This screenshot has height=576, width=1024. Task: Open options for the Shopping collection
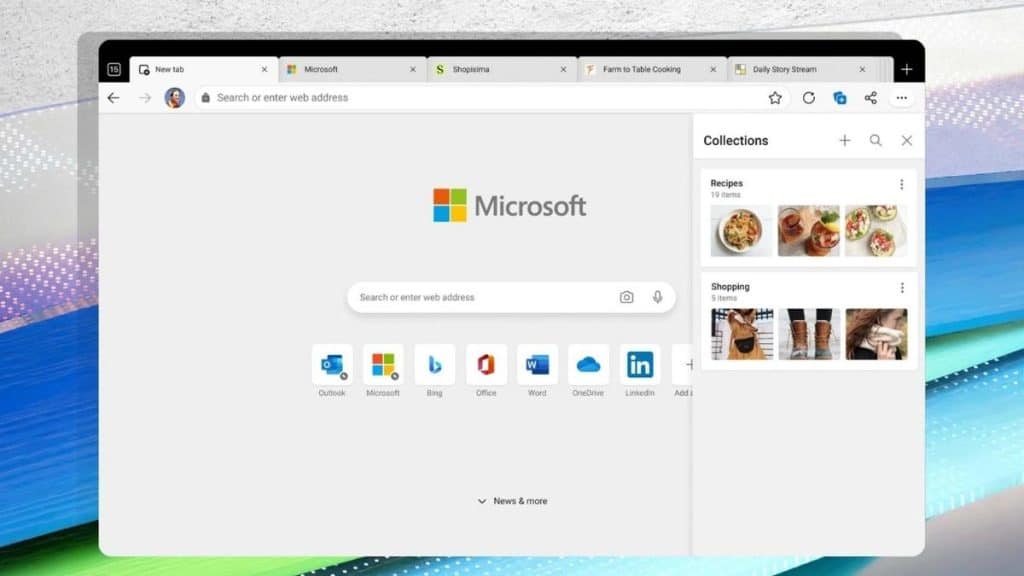(x=903, y=287)
